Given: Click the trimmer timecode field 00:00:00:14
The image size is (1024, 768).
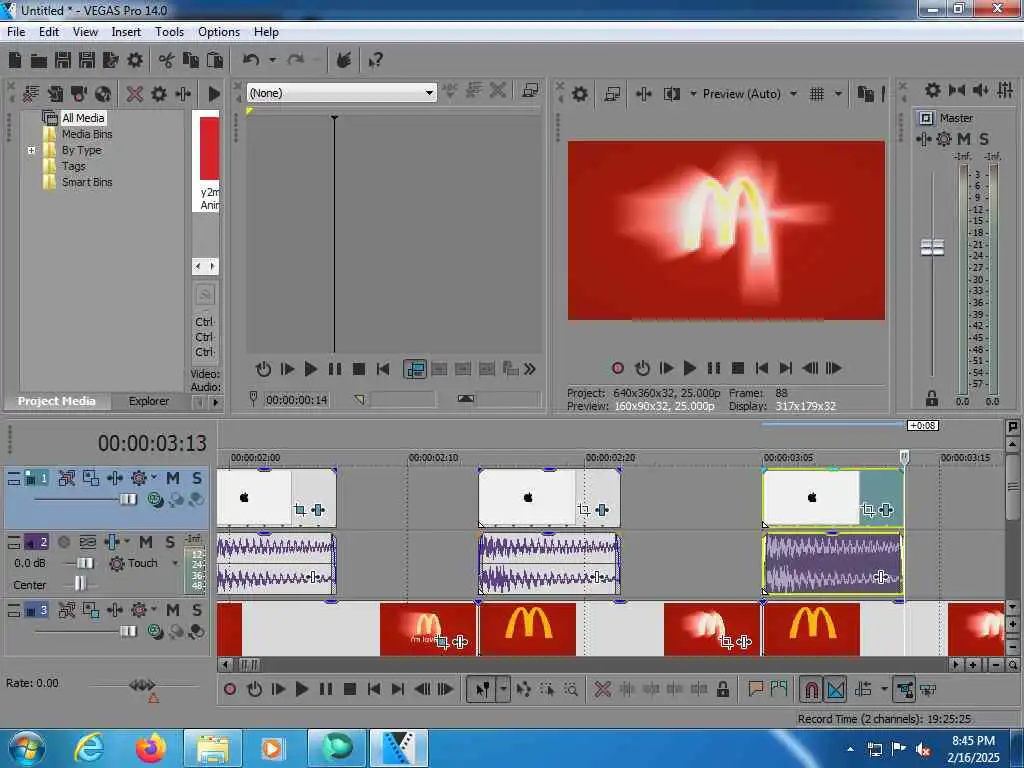Looking at the screenshot, I should 296,400.
